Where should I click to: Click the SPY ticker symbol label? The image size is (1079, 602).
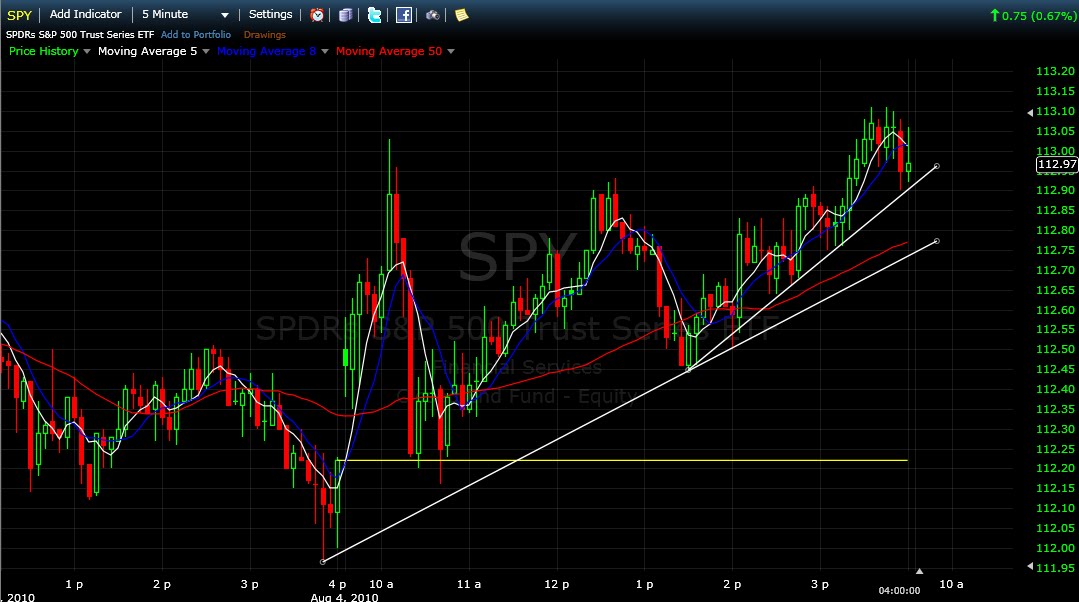click(x=18, y=14)
